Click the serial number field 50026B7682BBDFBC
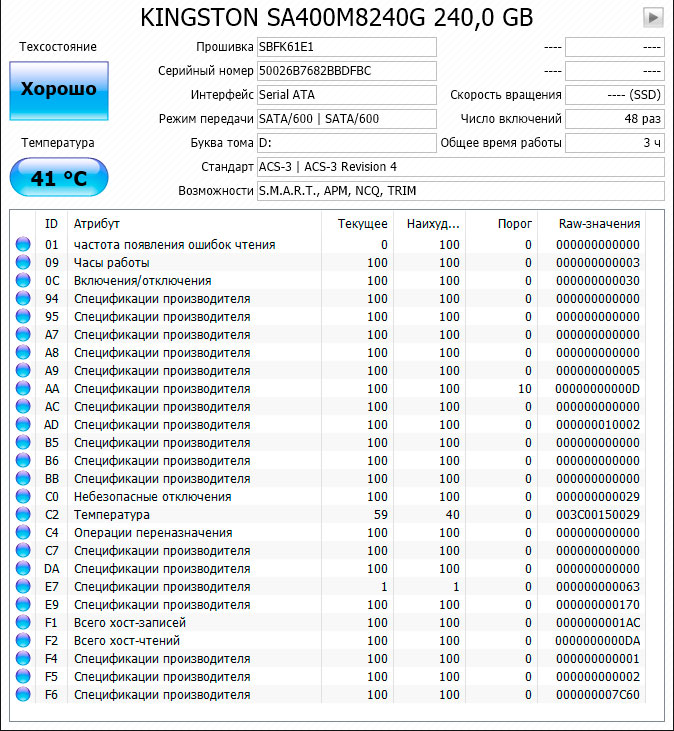The image size is (674, 731). click(347, 71)
